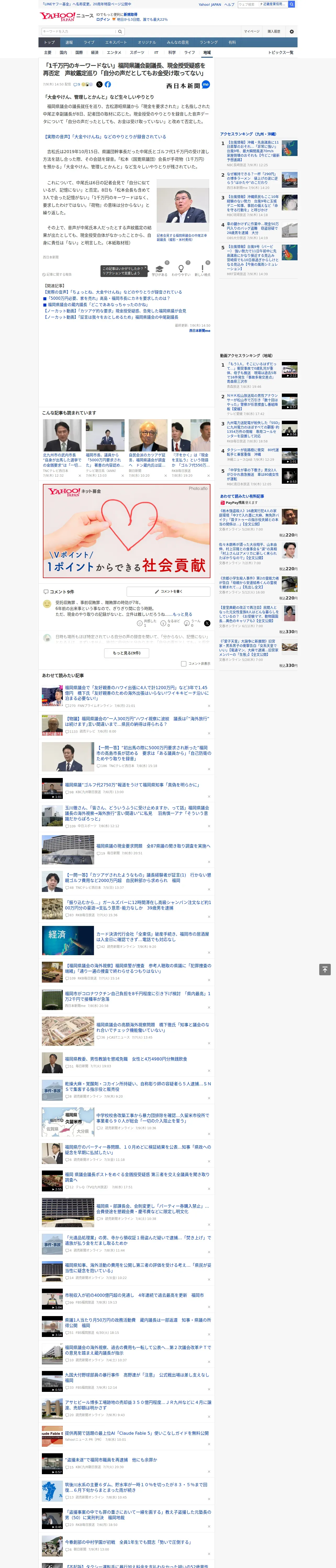
Task: Open the 購入履歴 link
Action: coord(274,32)
